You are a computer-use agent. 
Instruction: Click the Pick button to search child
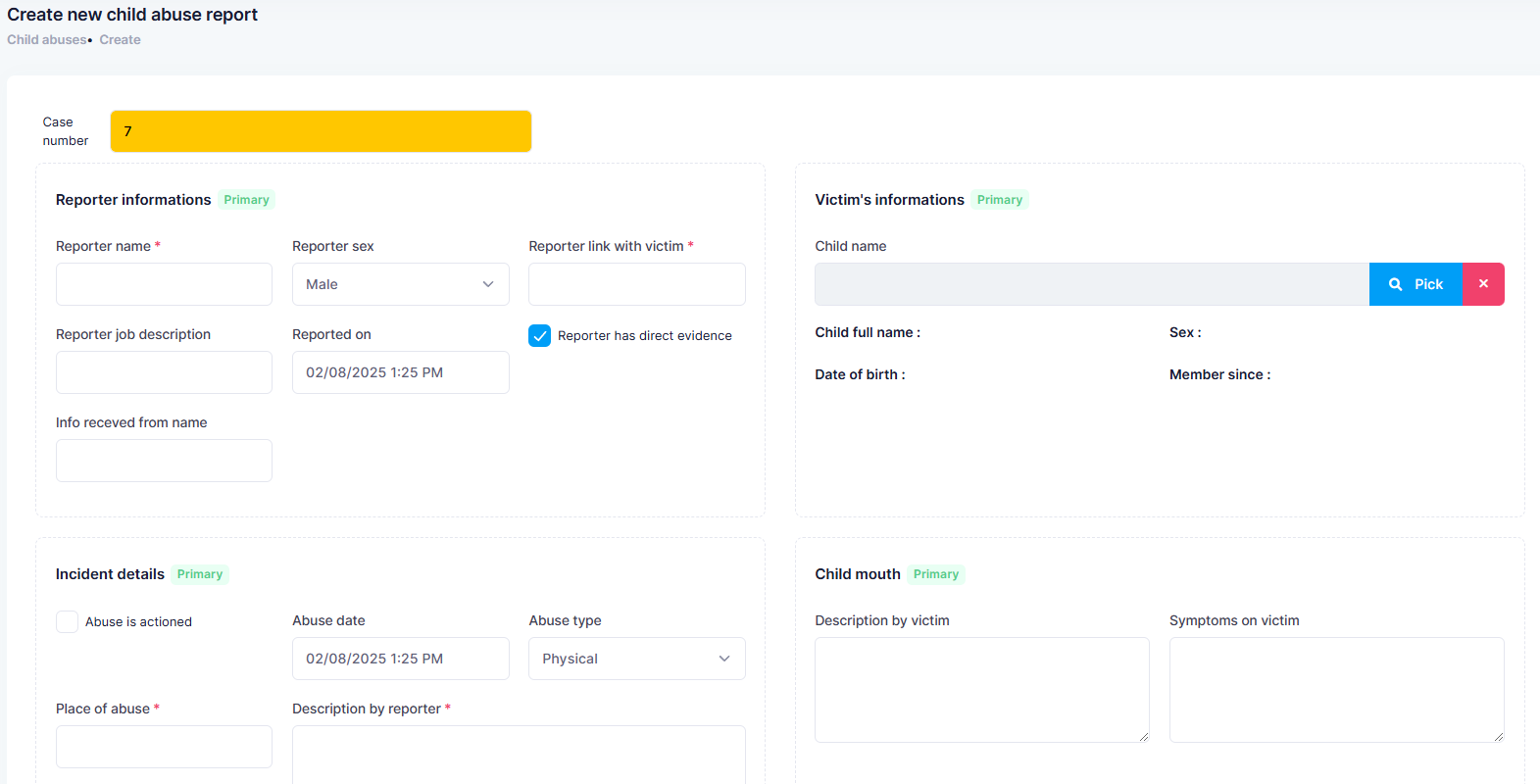pos(1415,284)
